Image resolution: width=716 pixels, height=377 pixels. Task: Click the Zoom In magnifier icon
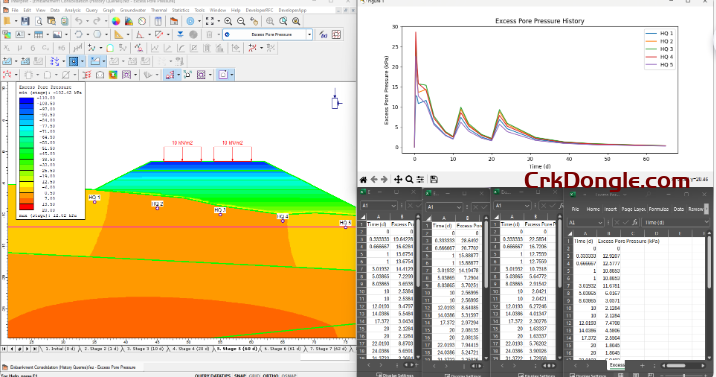point(228,21)
